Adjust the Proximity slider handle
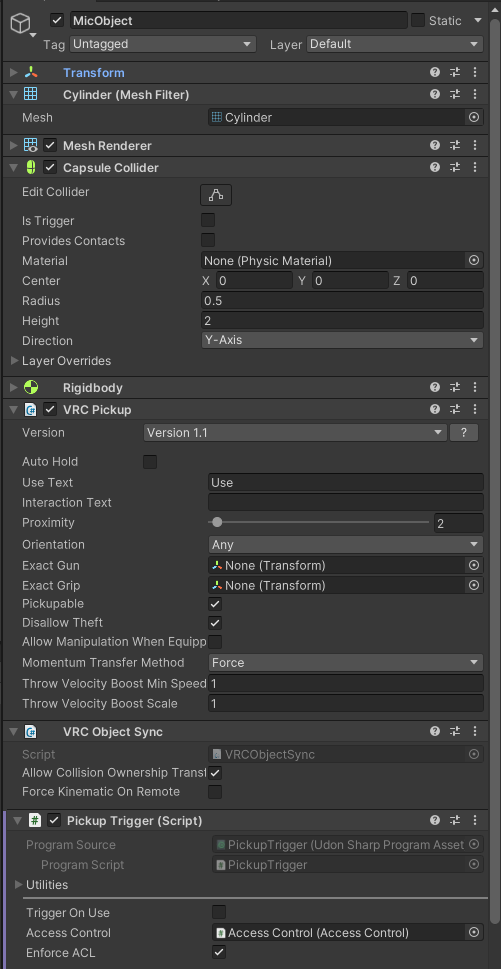Image resolution: width=501 pixels, height=969 pixels. tap(217, 523)
